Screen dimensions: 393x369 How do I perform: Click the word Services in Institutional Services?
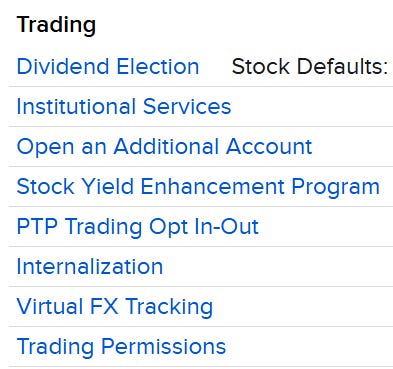coord(187,106)
